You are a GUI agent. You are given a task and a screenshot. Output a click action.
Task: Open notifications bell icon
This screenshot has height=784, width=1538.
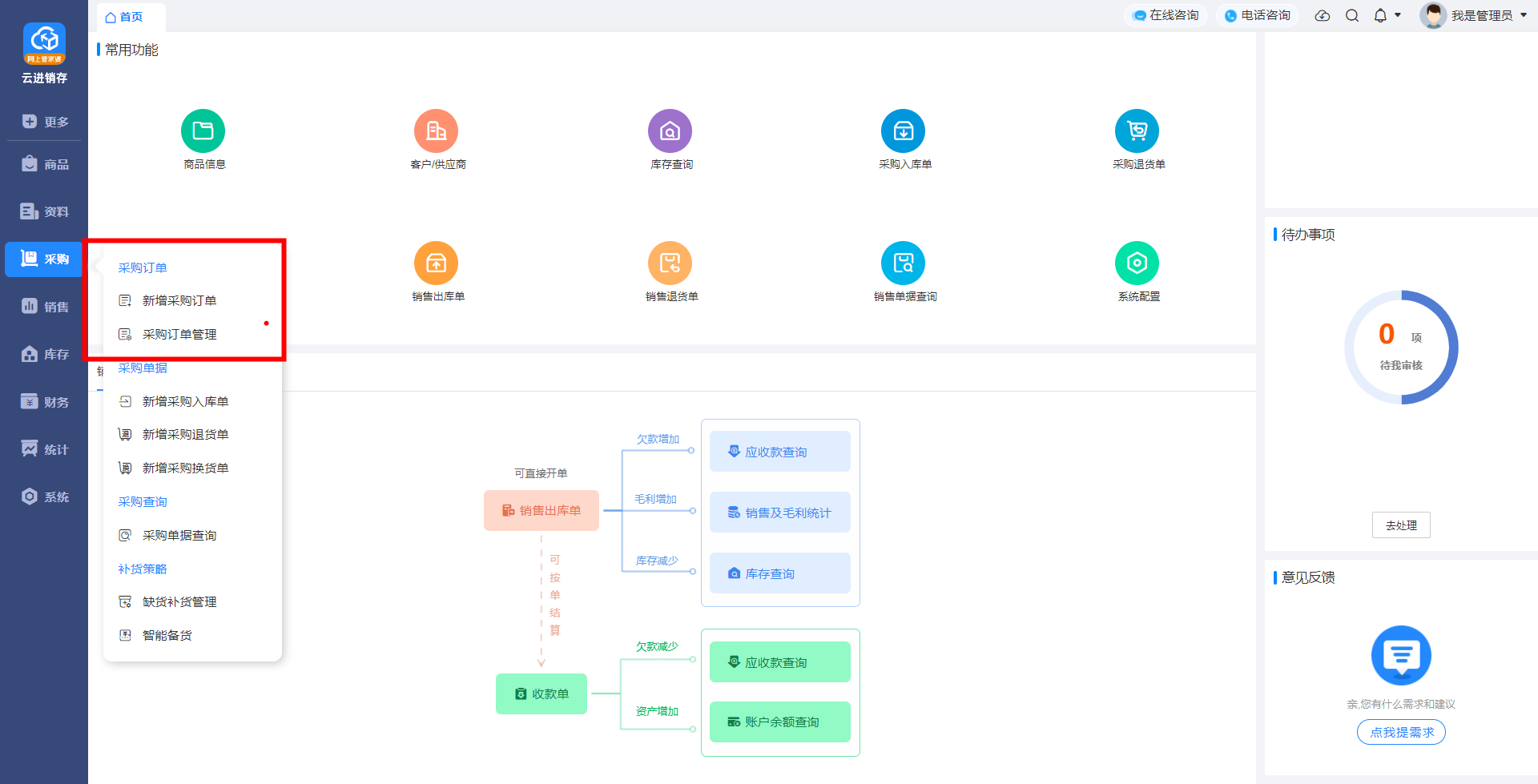point(1380,16)
